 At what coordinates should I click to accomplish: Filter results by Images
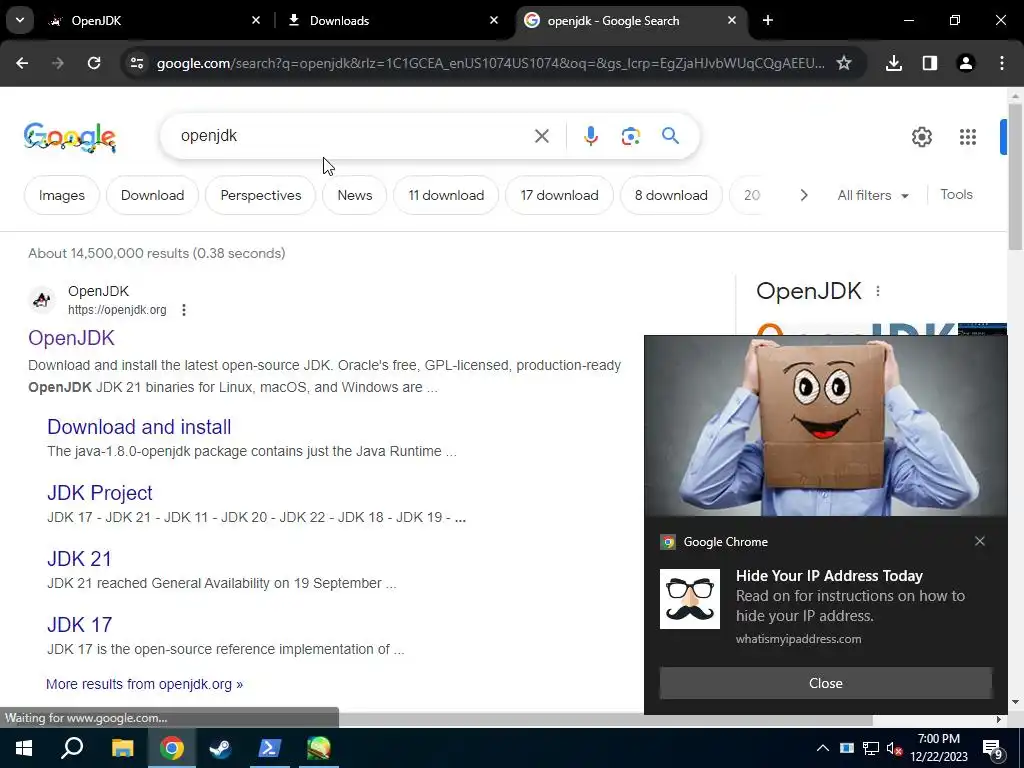tap(62, 195)
